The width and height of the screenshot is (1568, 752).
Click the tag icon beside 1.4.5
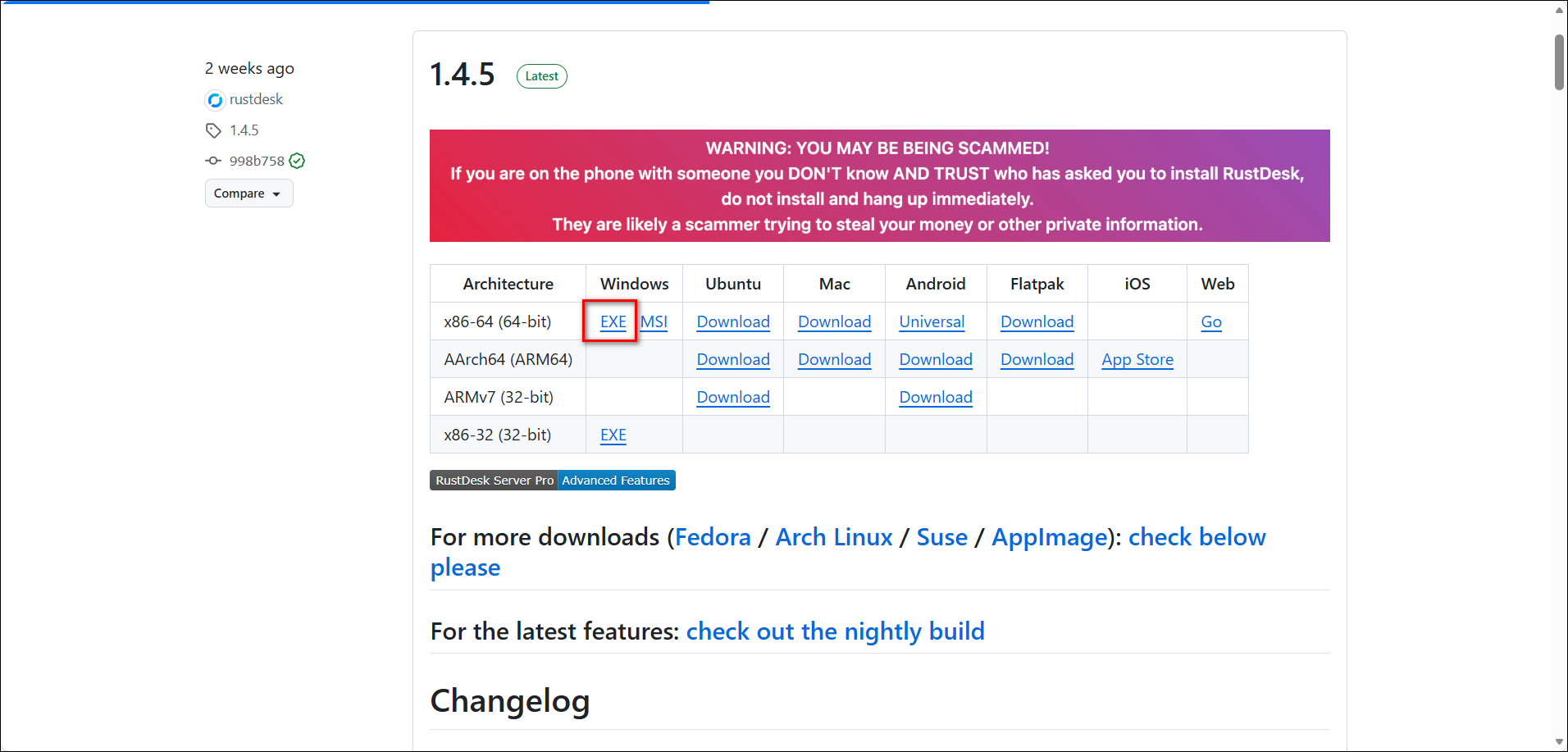[x=213, y=130]
